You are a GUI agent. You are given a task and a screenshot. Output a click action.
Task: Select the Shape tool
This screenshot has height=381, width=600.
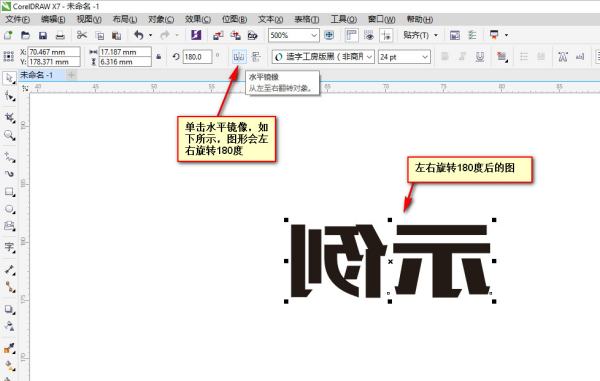click(x=9, y=96)
